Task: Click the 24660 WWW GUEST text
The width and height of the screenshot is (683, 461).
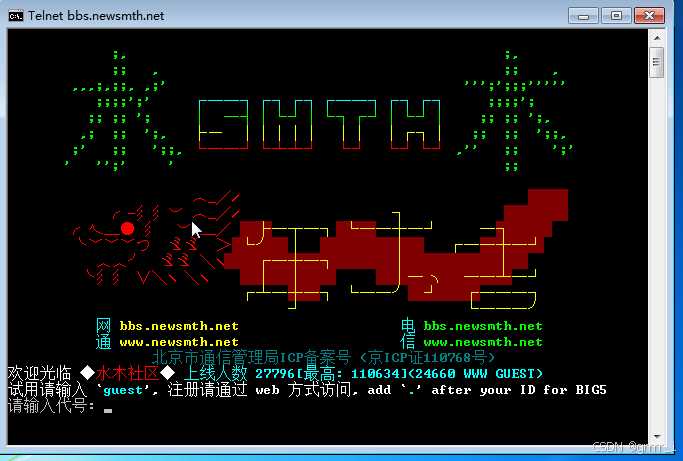Action: 475,374
